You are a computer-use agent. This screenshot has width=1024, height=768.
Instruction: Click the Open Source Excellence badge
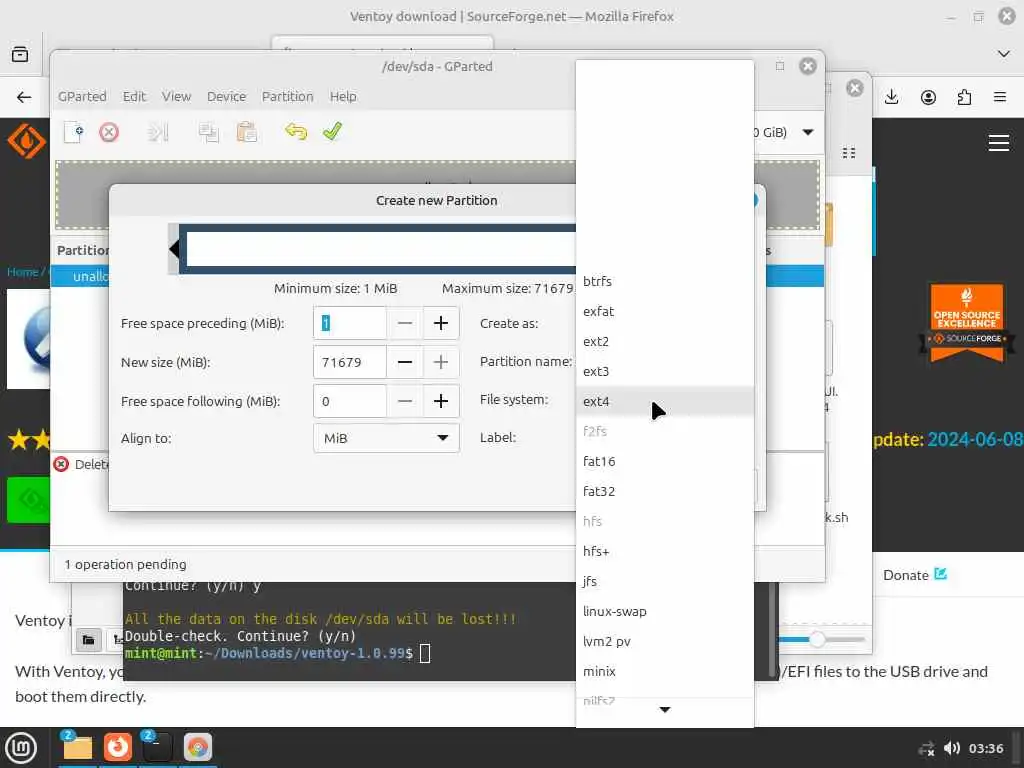click(967, 322)
